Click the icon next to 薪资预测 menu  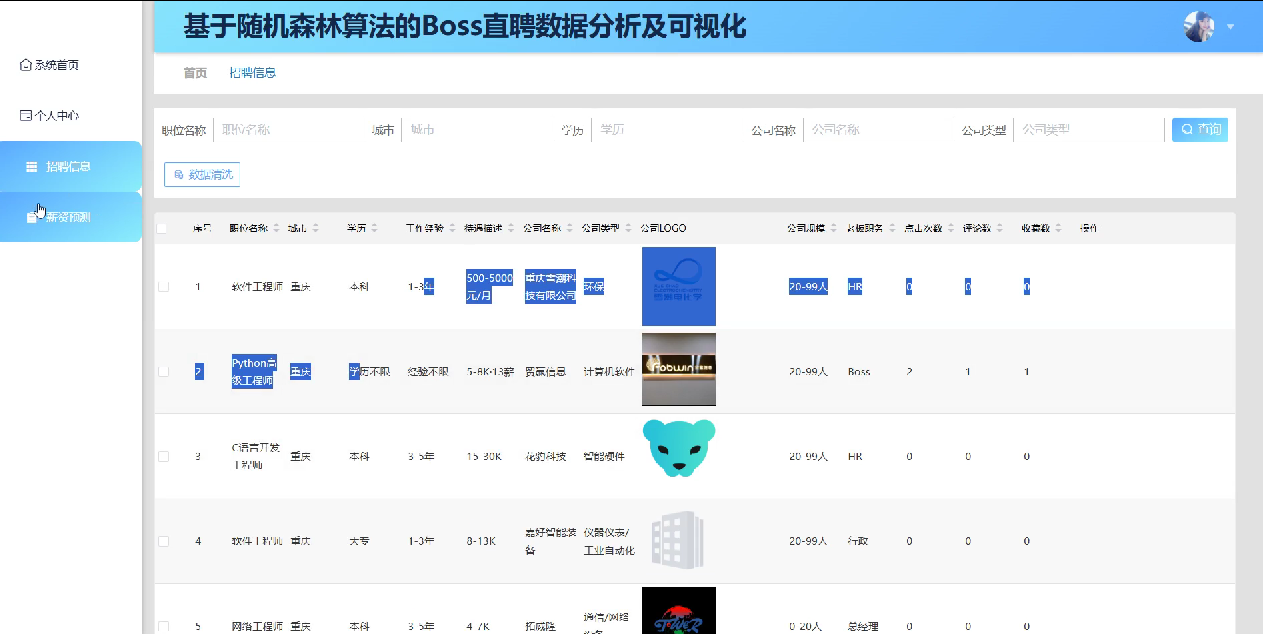pyautogui.click(x=29, y=215)
